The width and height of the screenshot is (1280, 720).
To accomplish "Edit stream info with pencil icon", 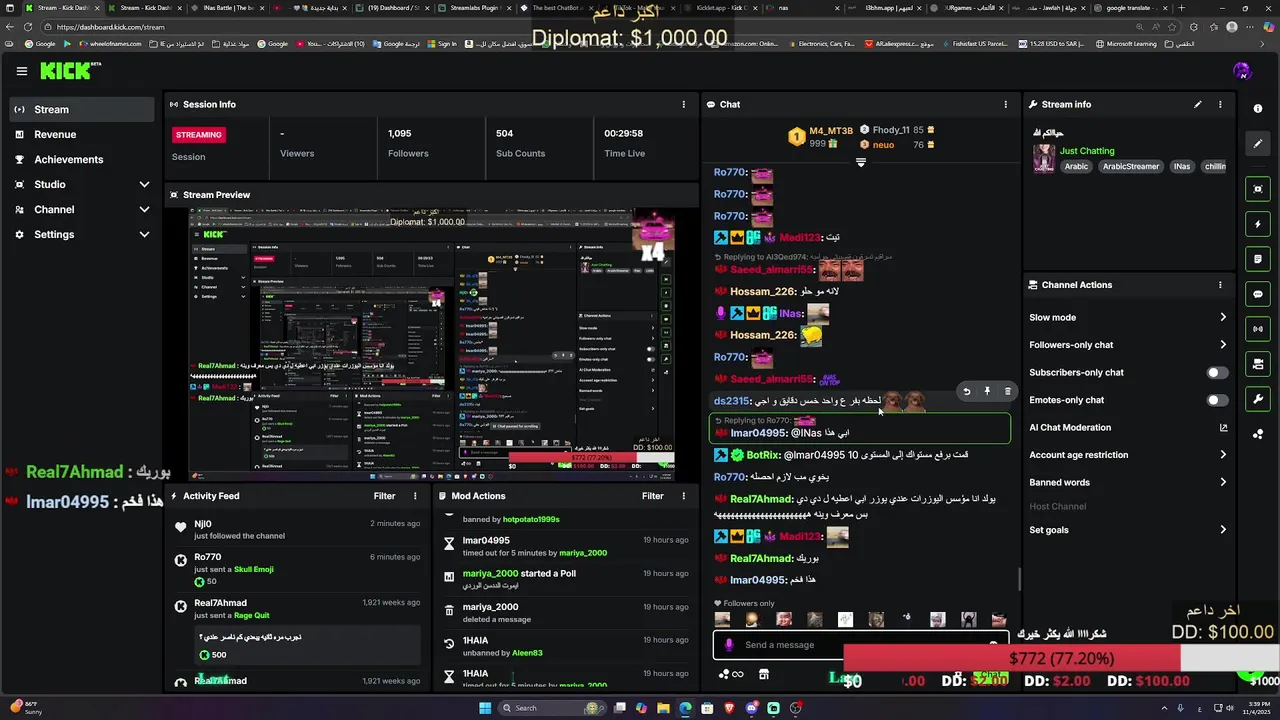I will [x=1198, y=104].
